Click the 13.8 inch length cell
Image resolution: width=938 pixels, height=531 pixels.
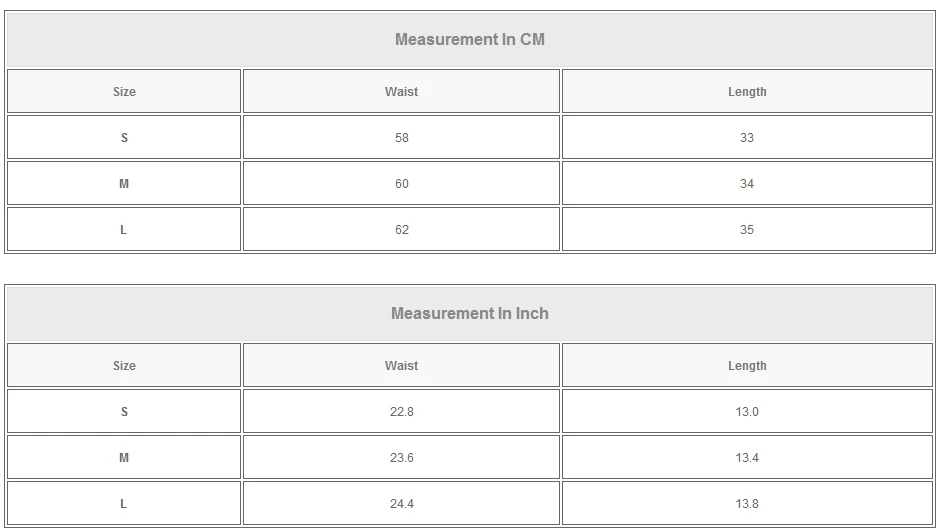click(x=747, y=504)
